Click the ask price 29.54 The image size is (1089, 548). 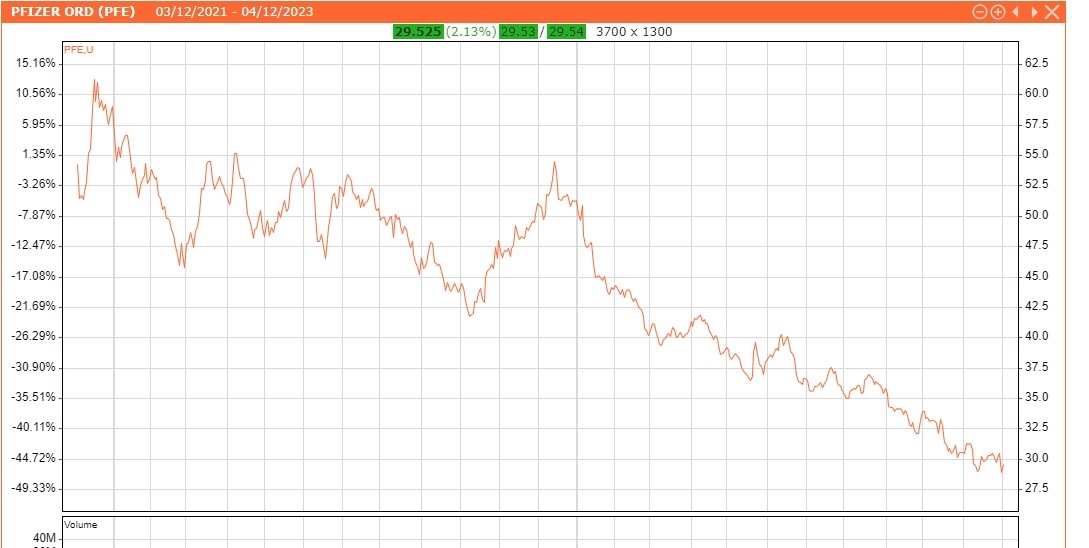coord(566,32)
